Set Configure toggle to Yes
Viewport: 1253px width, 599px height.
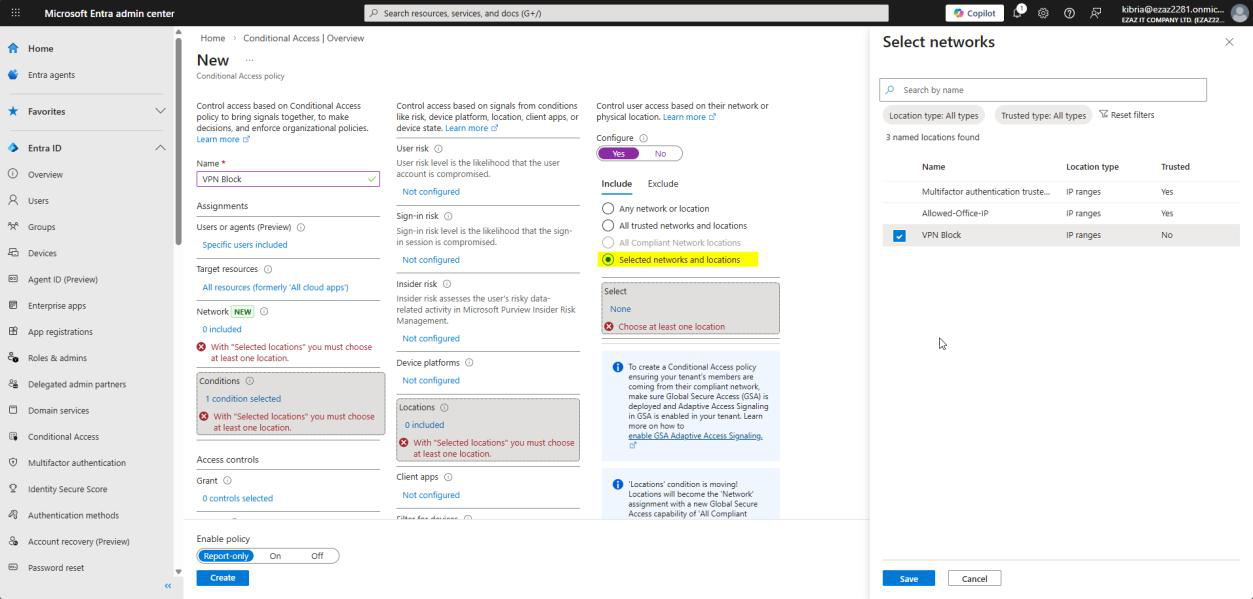pyautogui.click(x=618, y=154)
